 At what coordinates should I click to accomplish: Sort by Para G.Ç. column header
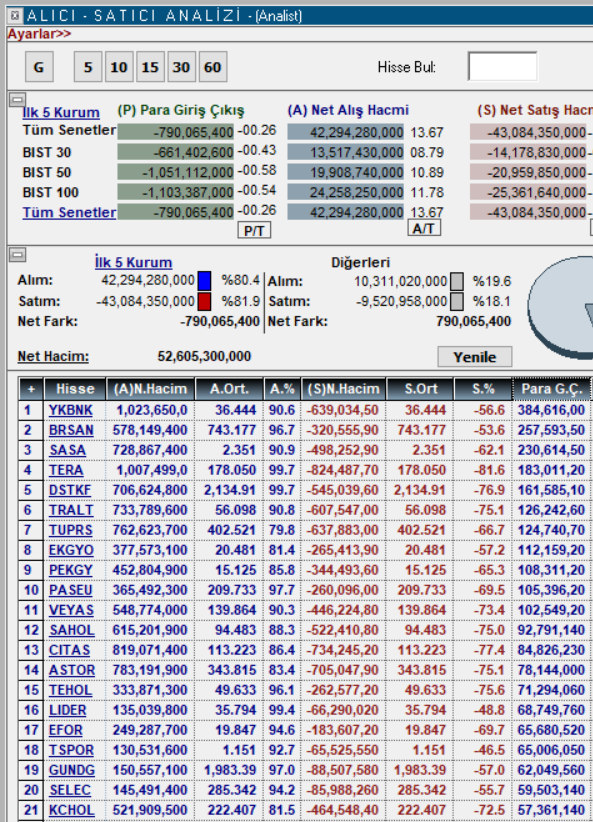(x=552, y=389)
